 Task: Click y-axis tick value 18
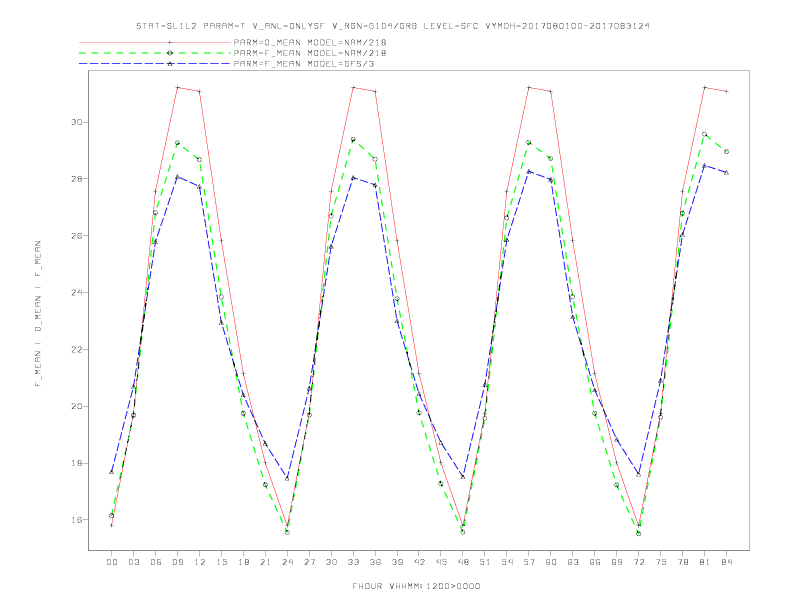(x=77, y=463)
